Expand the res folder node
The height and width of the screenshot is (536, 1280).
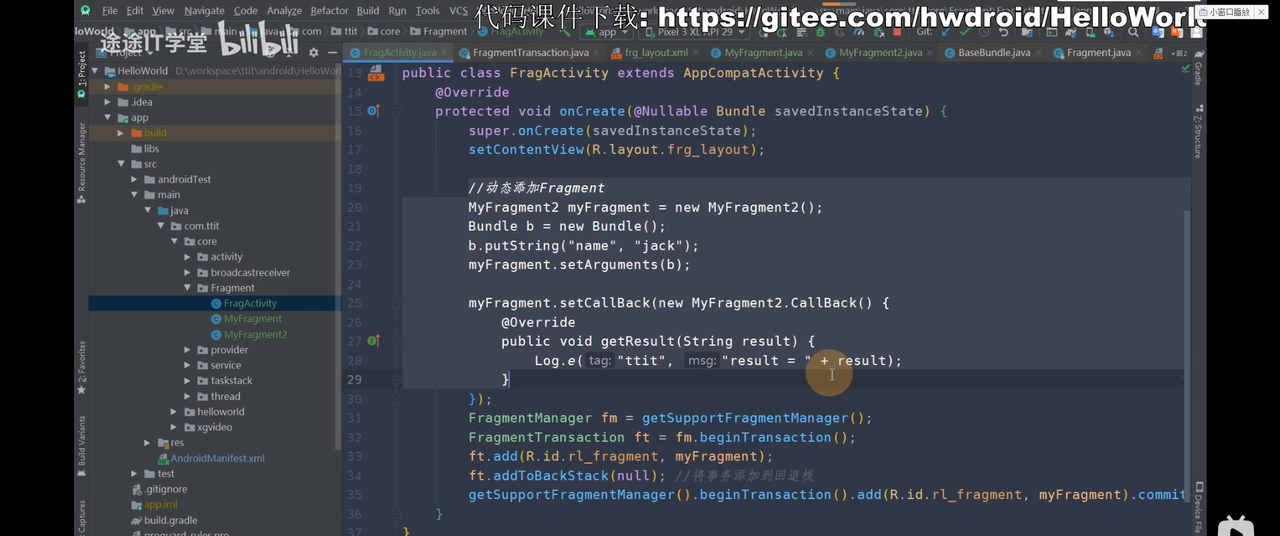(x=148, y=443)
